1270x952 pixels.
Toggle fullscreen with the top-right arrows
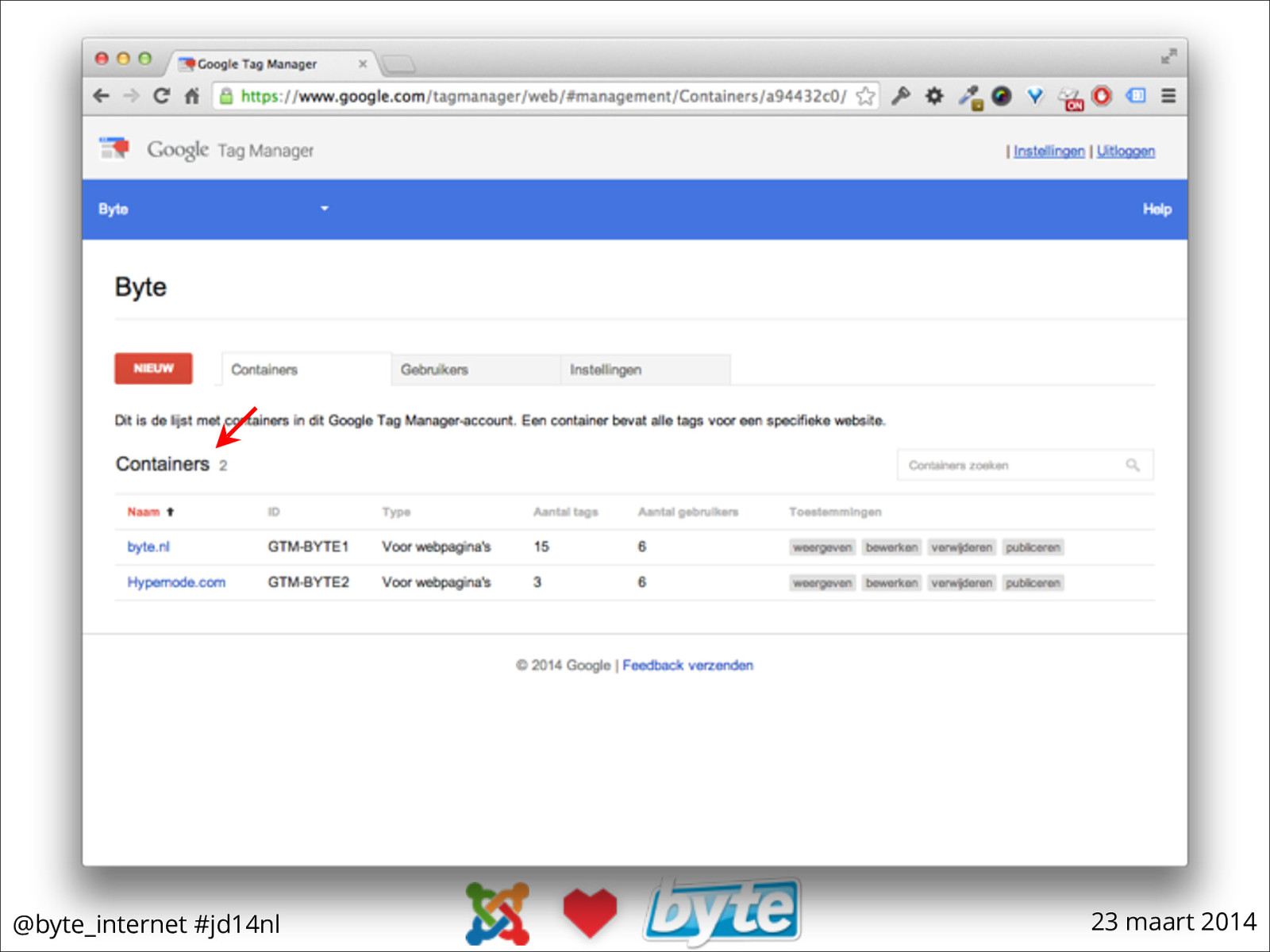point(1168,56)
